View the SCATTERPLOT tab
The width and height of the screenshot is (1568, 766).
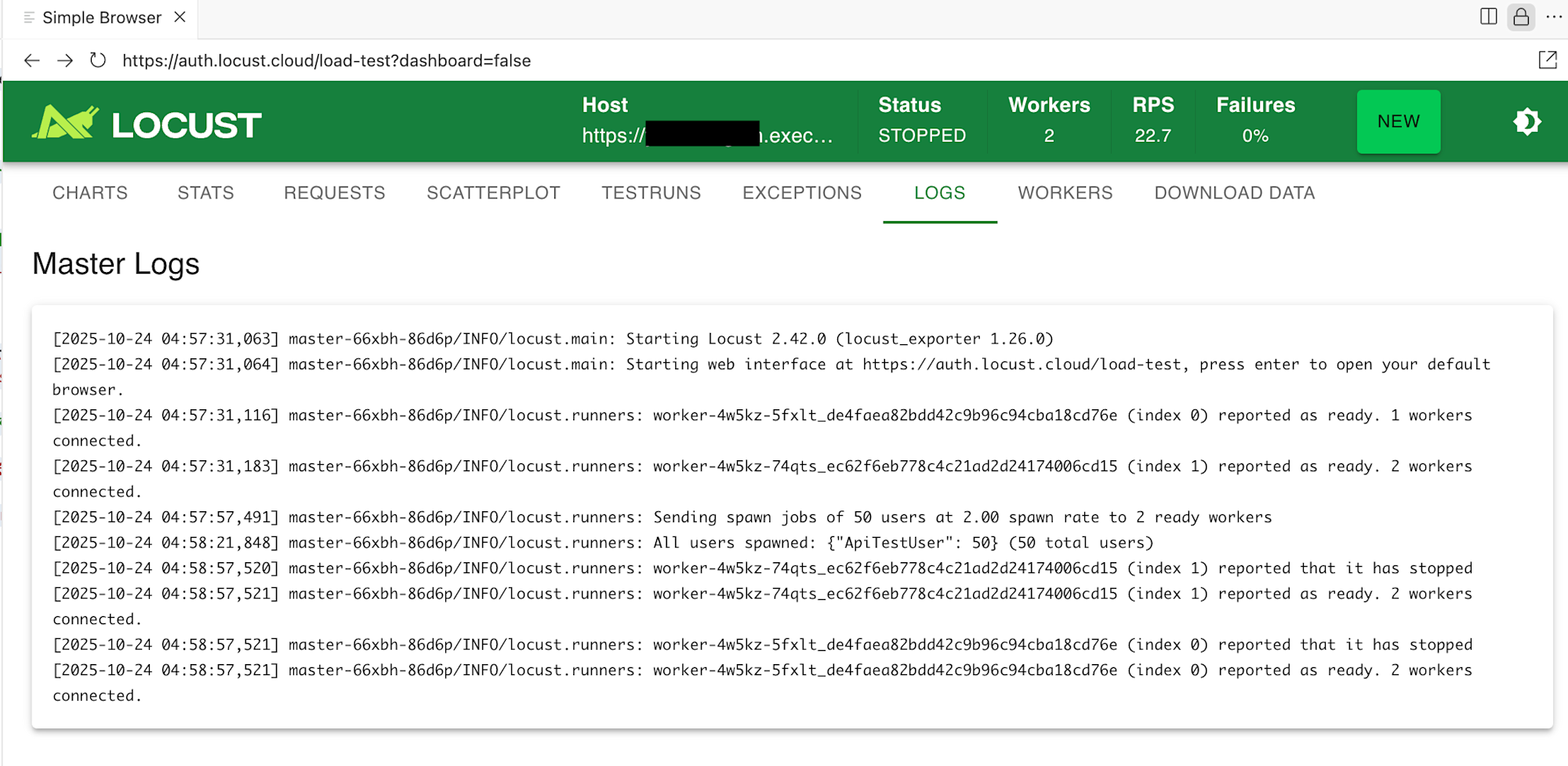click(x=493, y=193)
